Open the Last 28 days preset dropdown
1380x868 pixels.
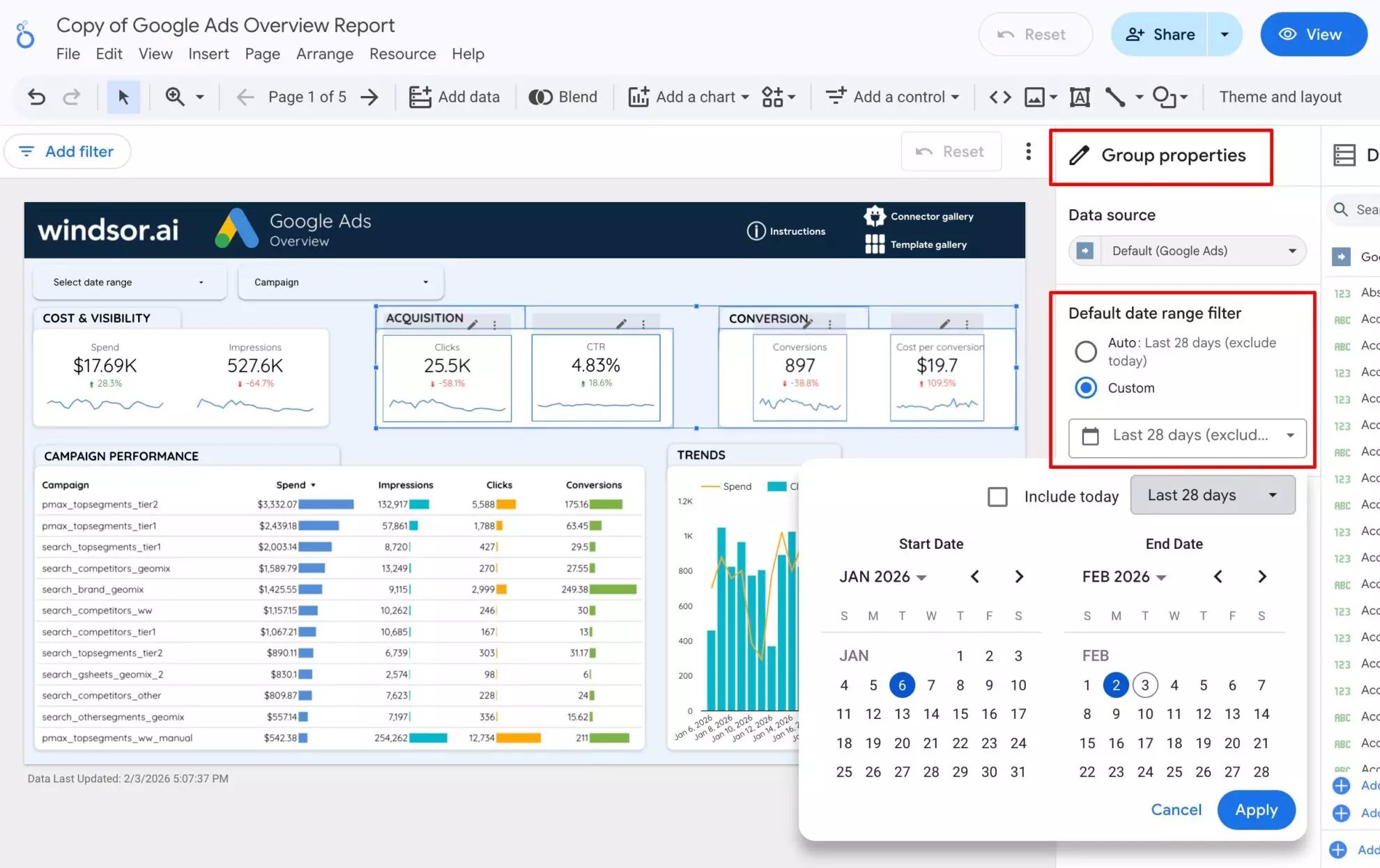[1212, 495]
